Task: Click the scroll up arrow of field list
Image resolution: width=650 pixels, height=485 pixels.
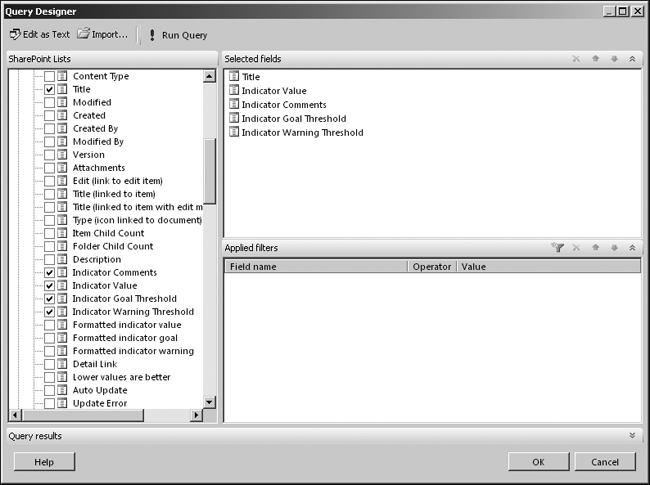Action: [209, 76]
